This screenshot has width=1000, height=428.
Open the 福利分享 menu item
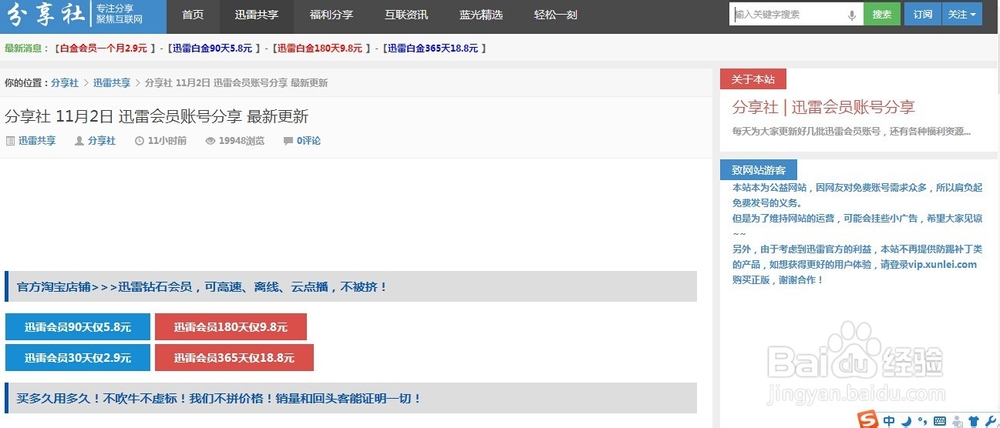pos(331,15)
